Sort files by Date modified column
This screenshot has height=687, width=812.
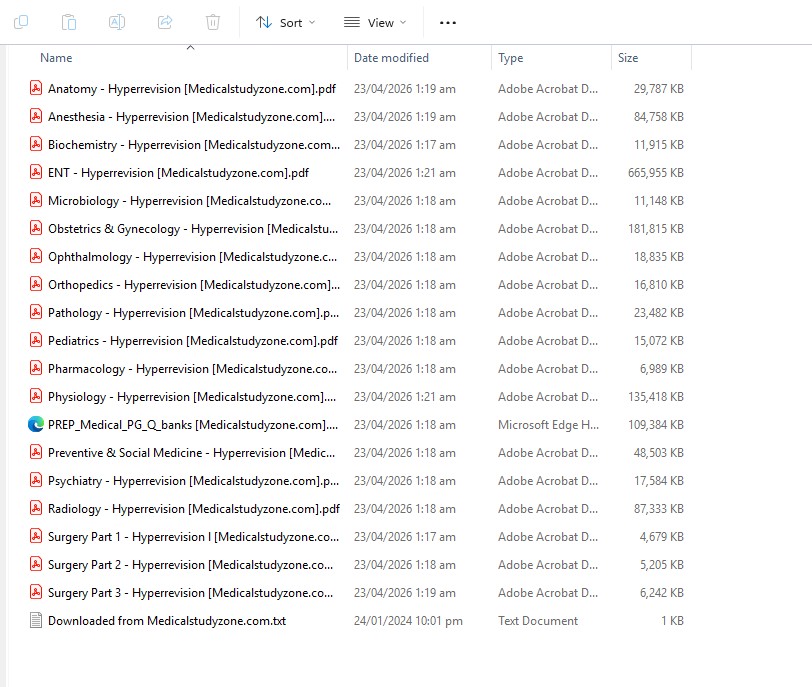pos(391,58)
